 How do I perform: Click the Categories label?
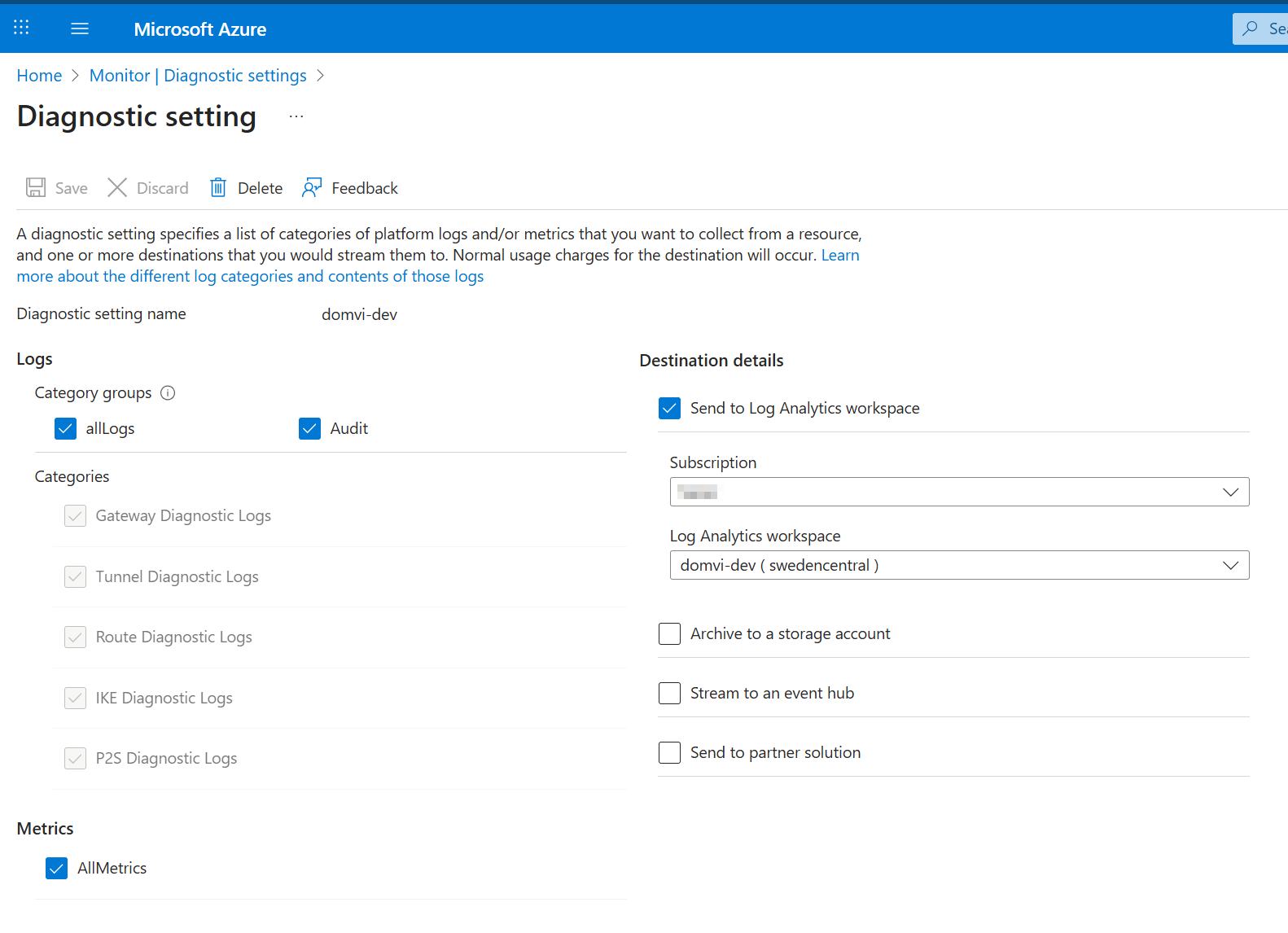[x=72, y=476]
